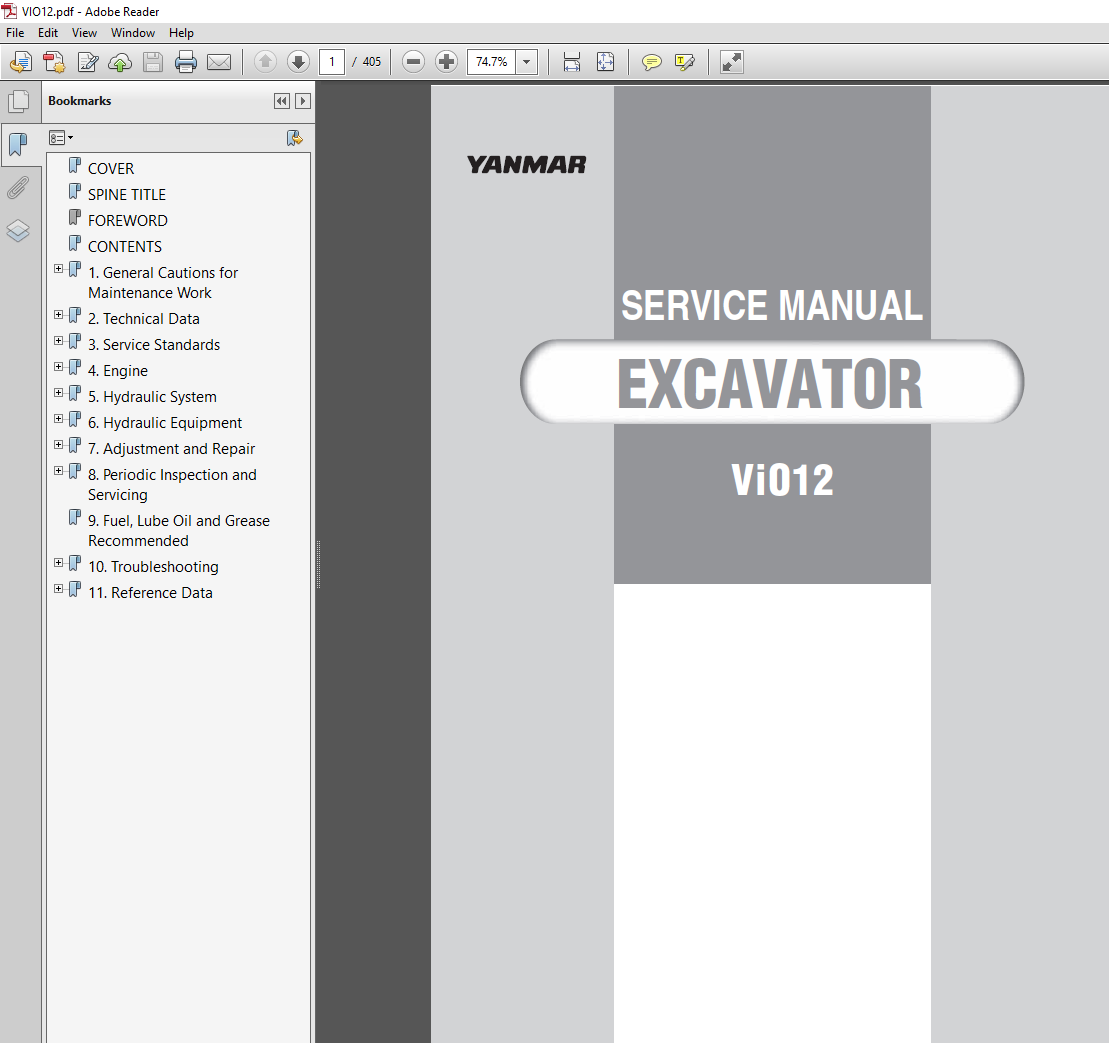
Task: Open the Edit menu
Action: 48,33
